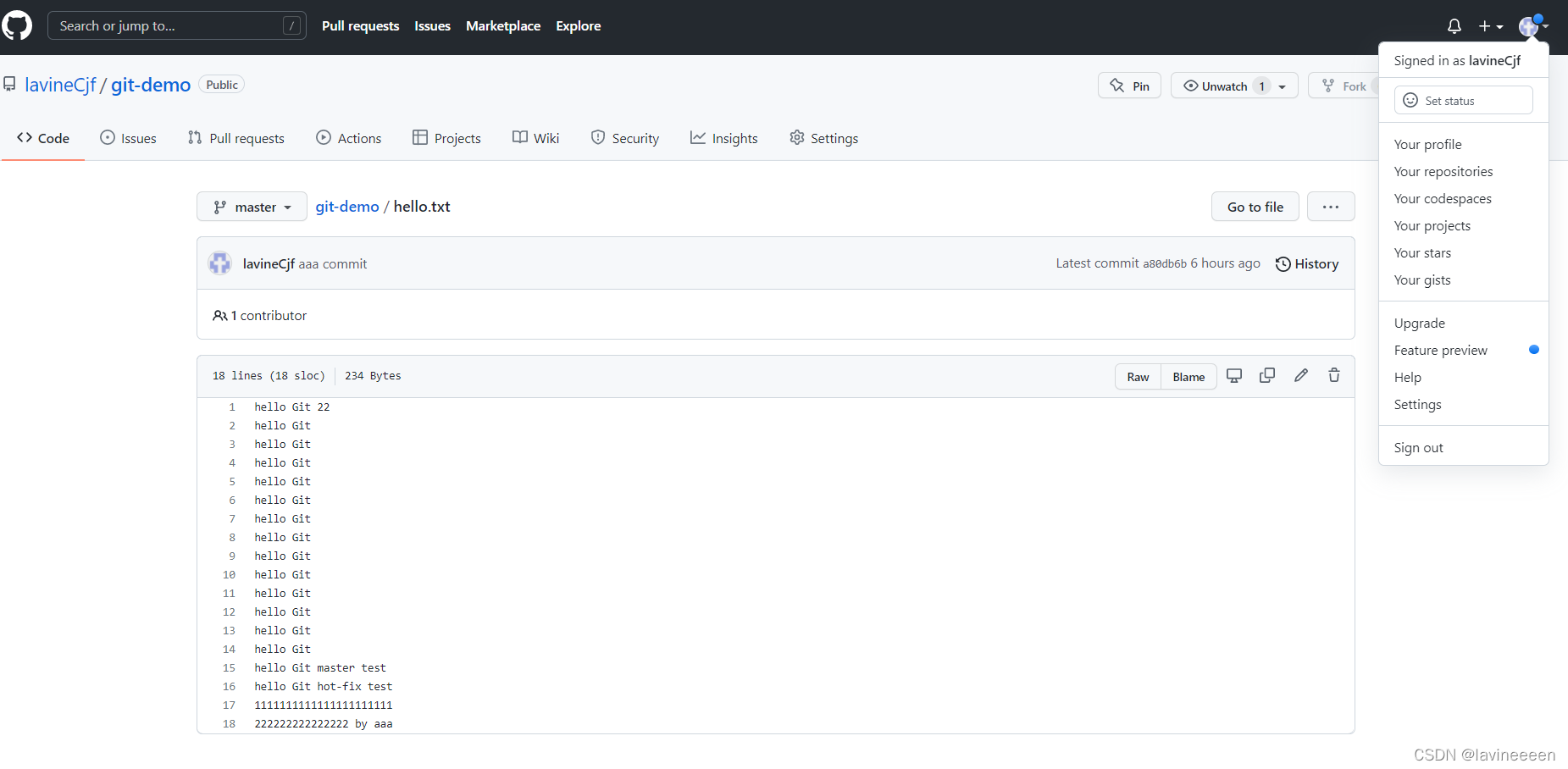This screenshot has width=1568, height=769.
Task: Open Blame view
Action: coord(1188,377)
